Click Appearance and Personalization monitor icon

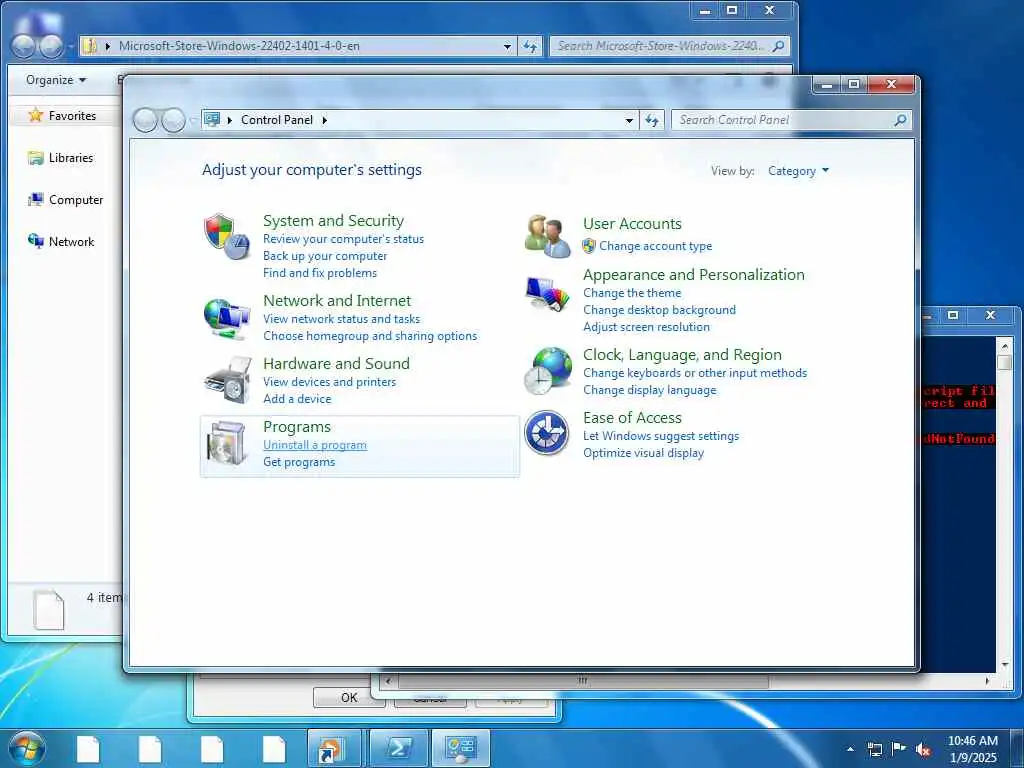pyautogui.click(x=547, y=294)
